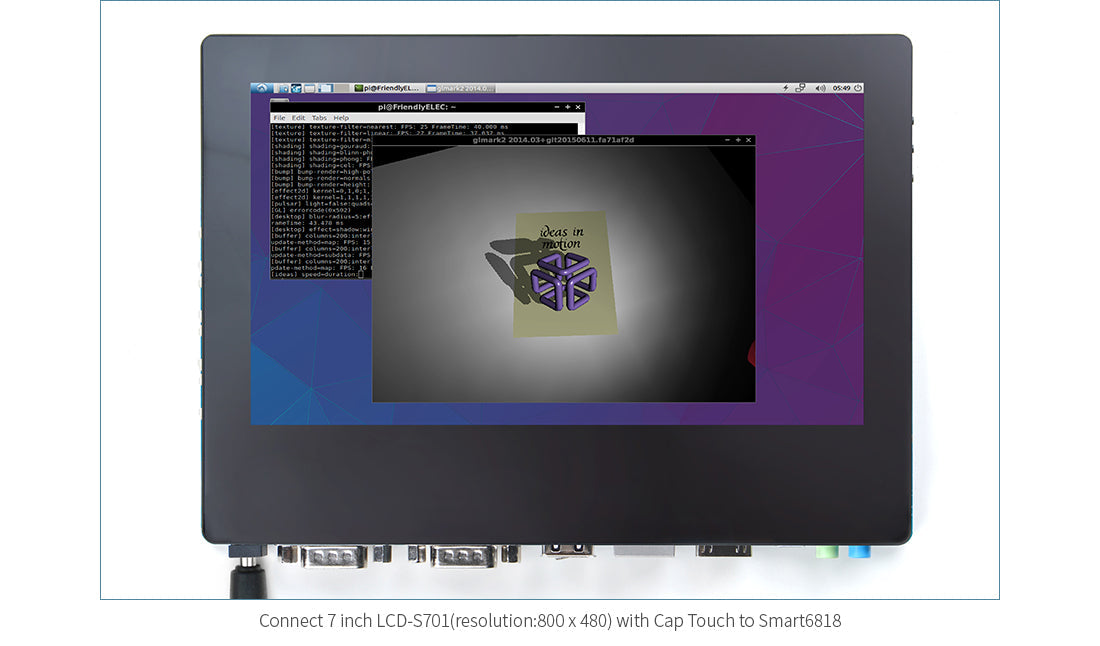Image resolution: width=1100 pixels, height=646 pixels.
Task: Click the power/logout icon in system tray
Action: pos(858,88)
